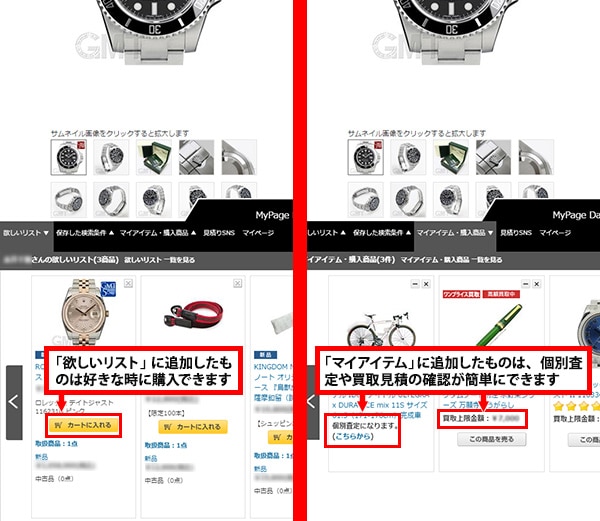Click the previous arrow on the left wish list carousel
The height and width of the screenshot is (521, 600).
pos(14,402)
